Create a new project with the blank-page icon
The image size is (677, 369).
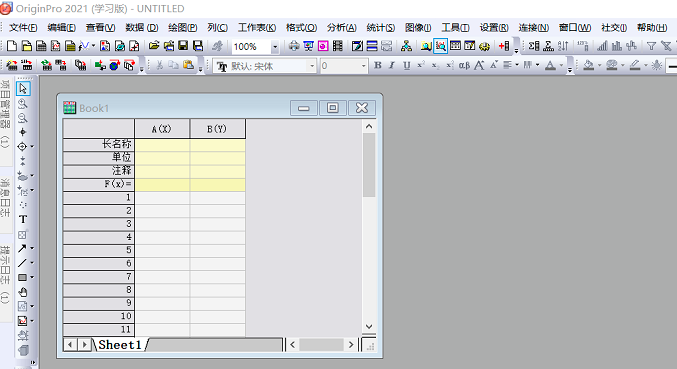(12, 46)
